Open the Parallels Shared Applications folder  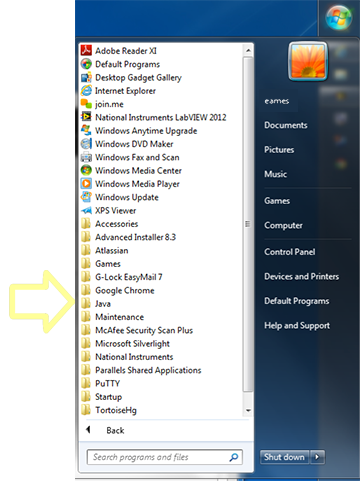coord(141,370)
